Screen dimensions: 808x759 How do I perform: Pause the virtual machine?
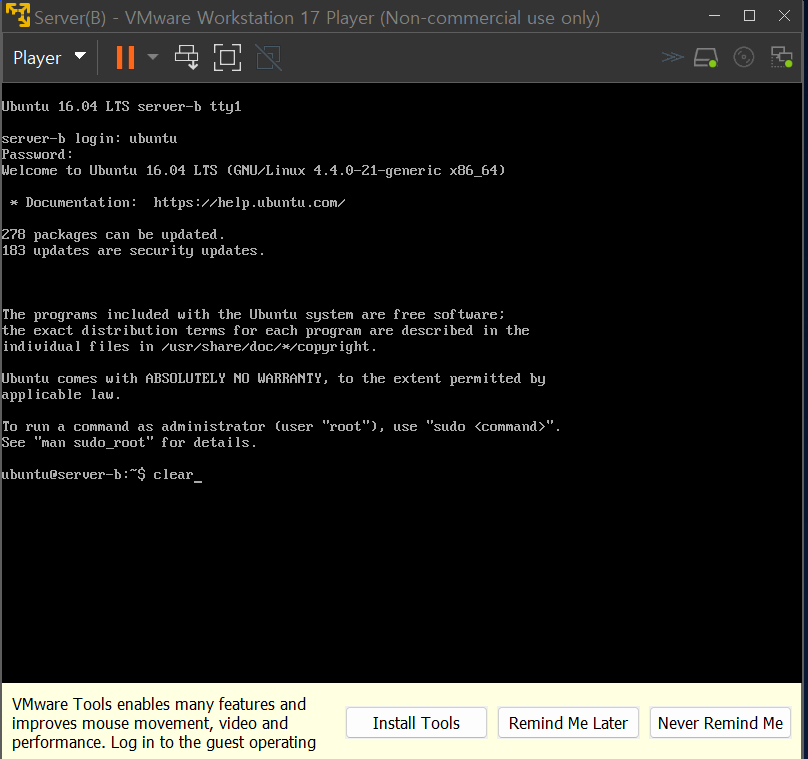point(125,57)
